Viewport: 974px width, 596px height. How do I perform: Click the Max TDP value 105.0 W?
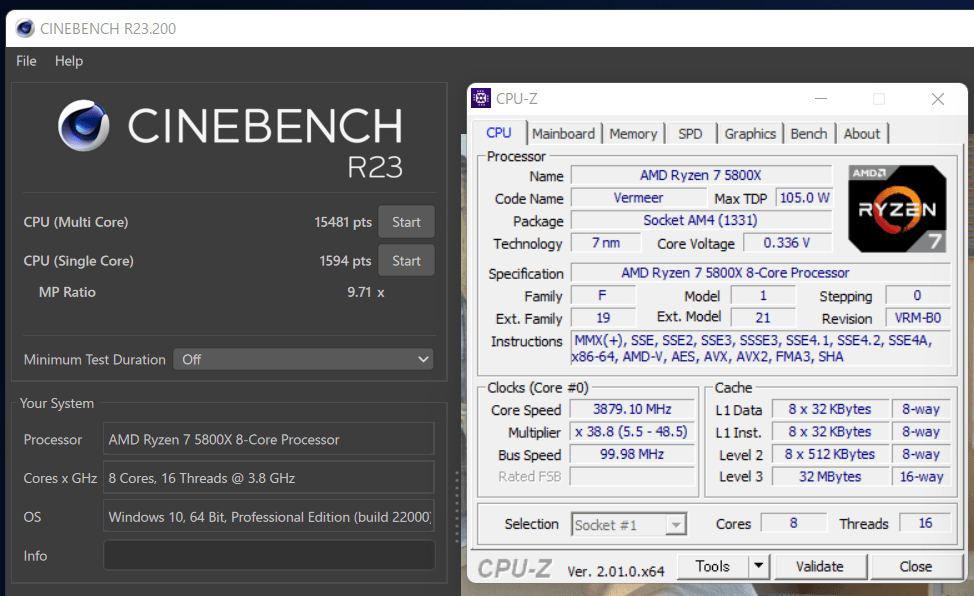click(x=804, y=198)
